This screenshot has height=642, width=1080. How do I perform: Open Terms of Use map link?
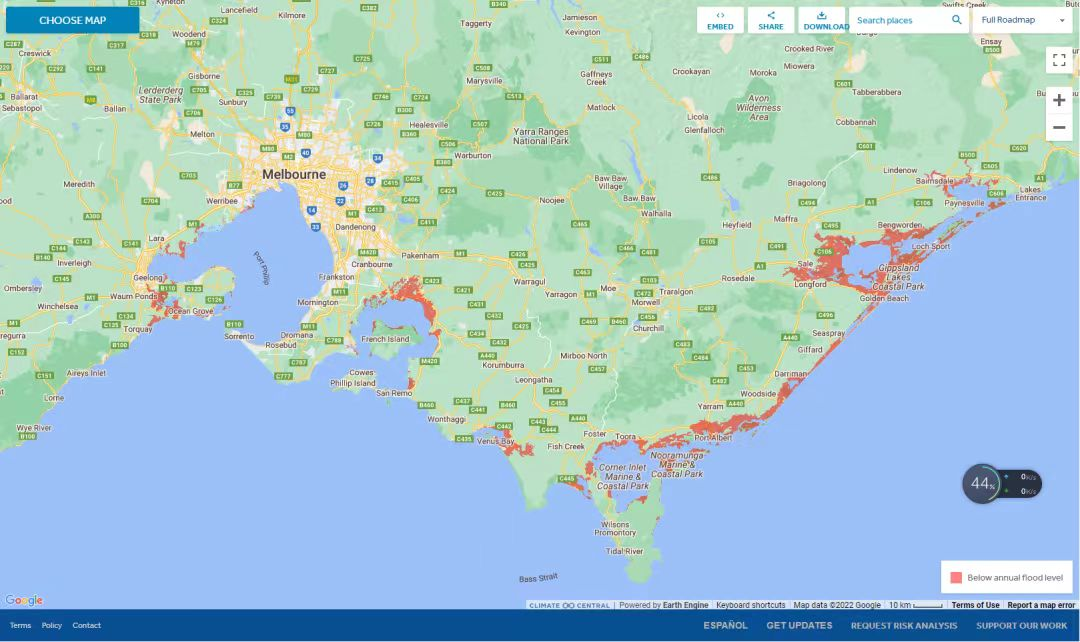(975, 605)
